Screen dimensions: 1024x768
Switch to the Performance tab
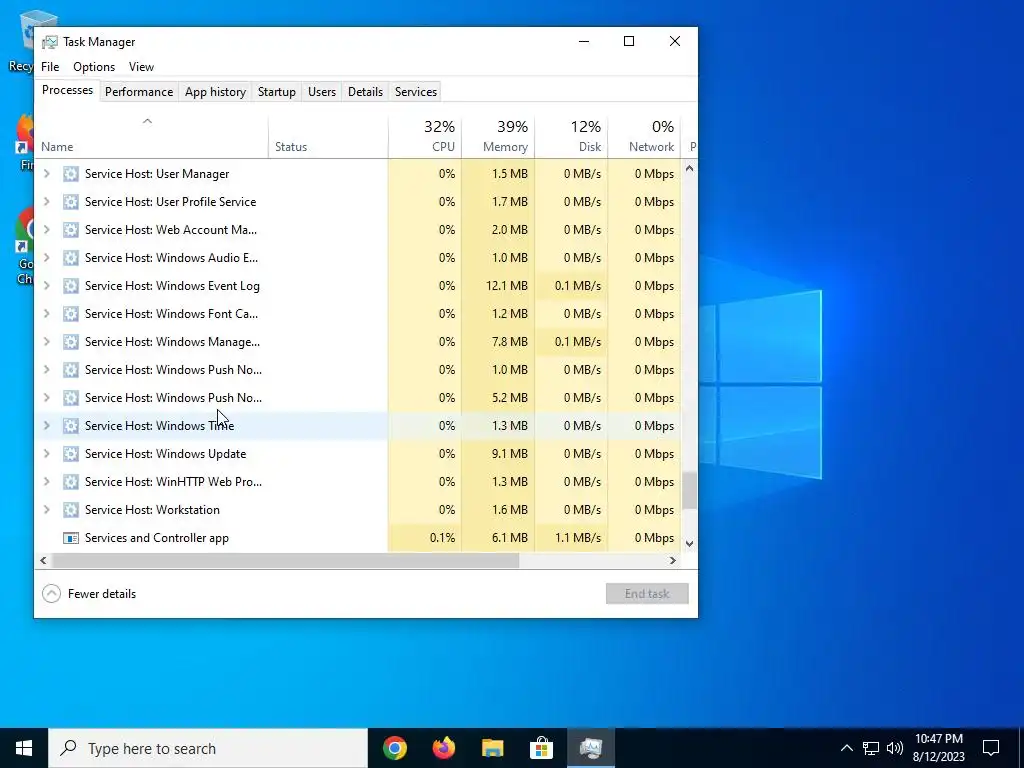(139, 92)
